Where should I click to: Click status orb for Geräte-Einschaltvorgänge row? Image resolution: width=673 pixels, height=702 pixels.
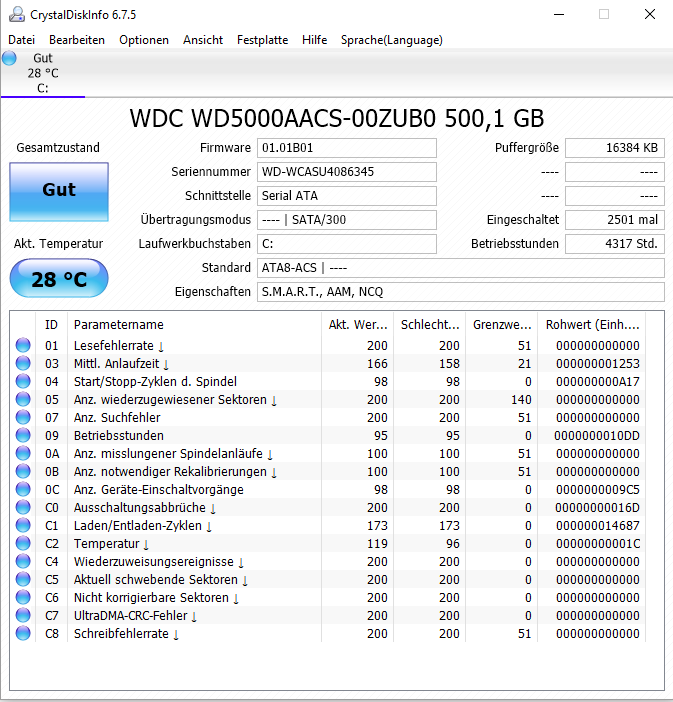click(23, 489)
